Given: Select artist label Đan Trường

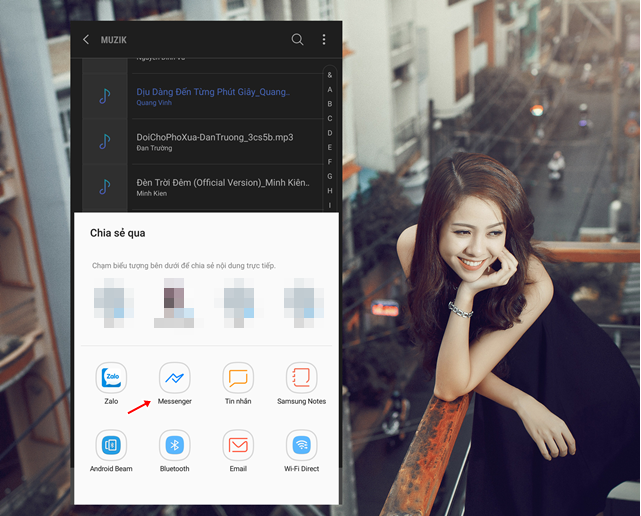Looking at the screenshot, I should [154, 148].
